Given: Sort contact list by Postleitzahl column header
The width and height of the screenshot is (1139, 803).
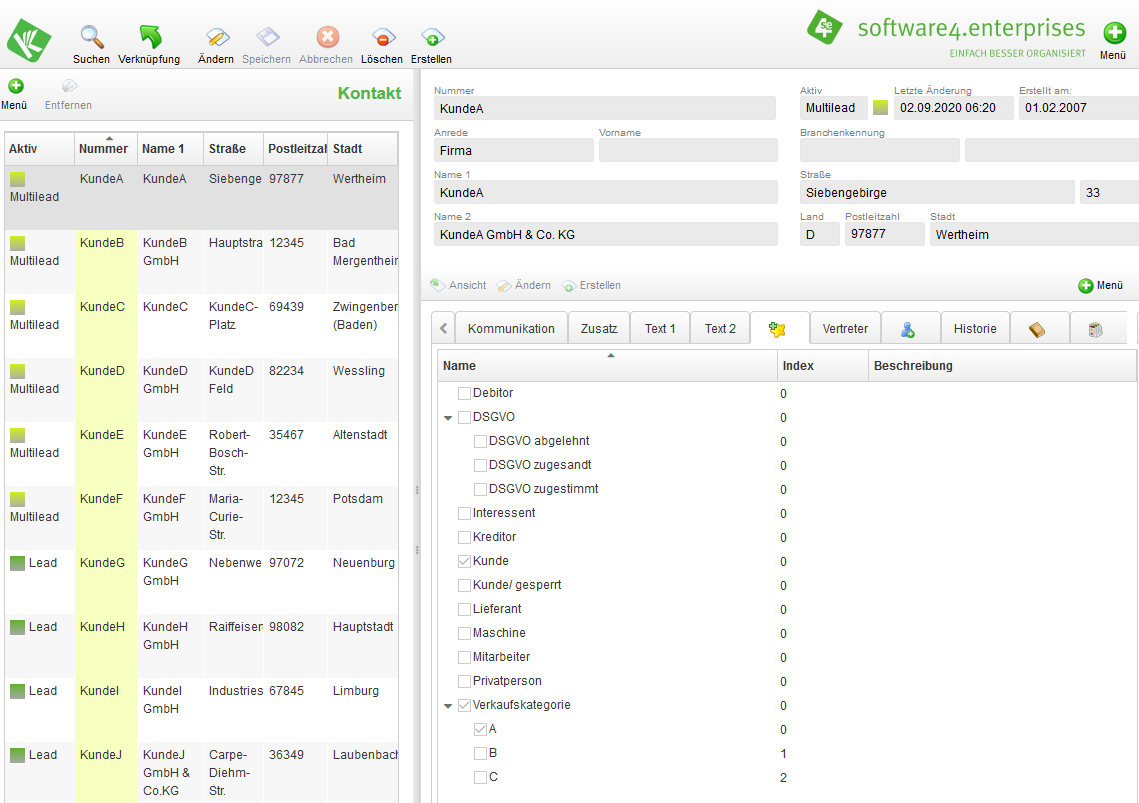Looking at the screenshot, I should tap(296, 149).
